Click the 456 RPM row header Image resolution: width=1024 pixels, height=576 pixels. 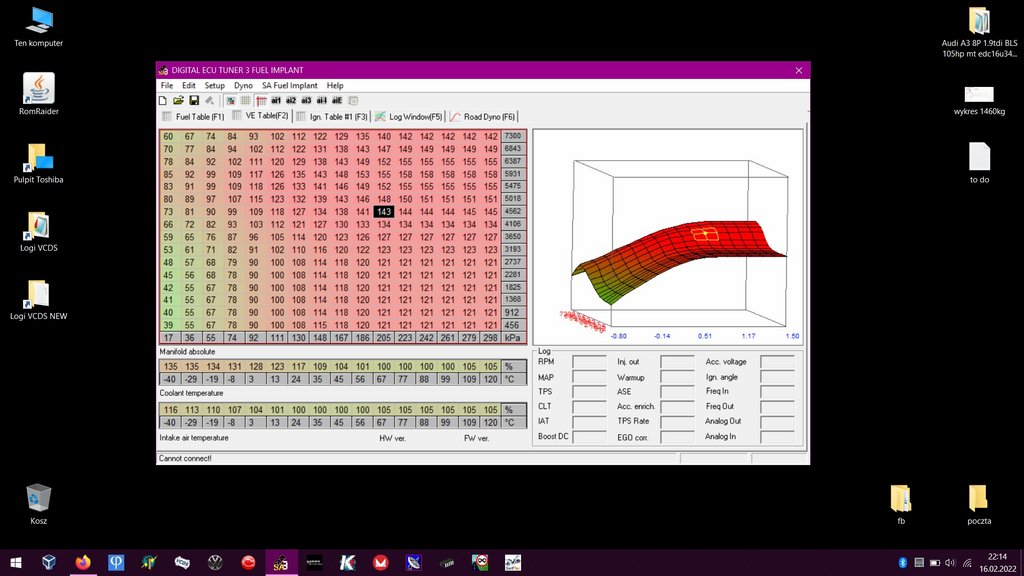(x=513, y=325)
